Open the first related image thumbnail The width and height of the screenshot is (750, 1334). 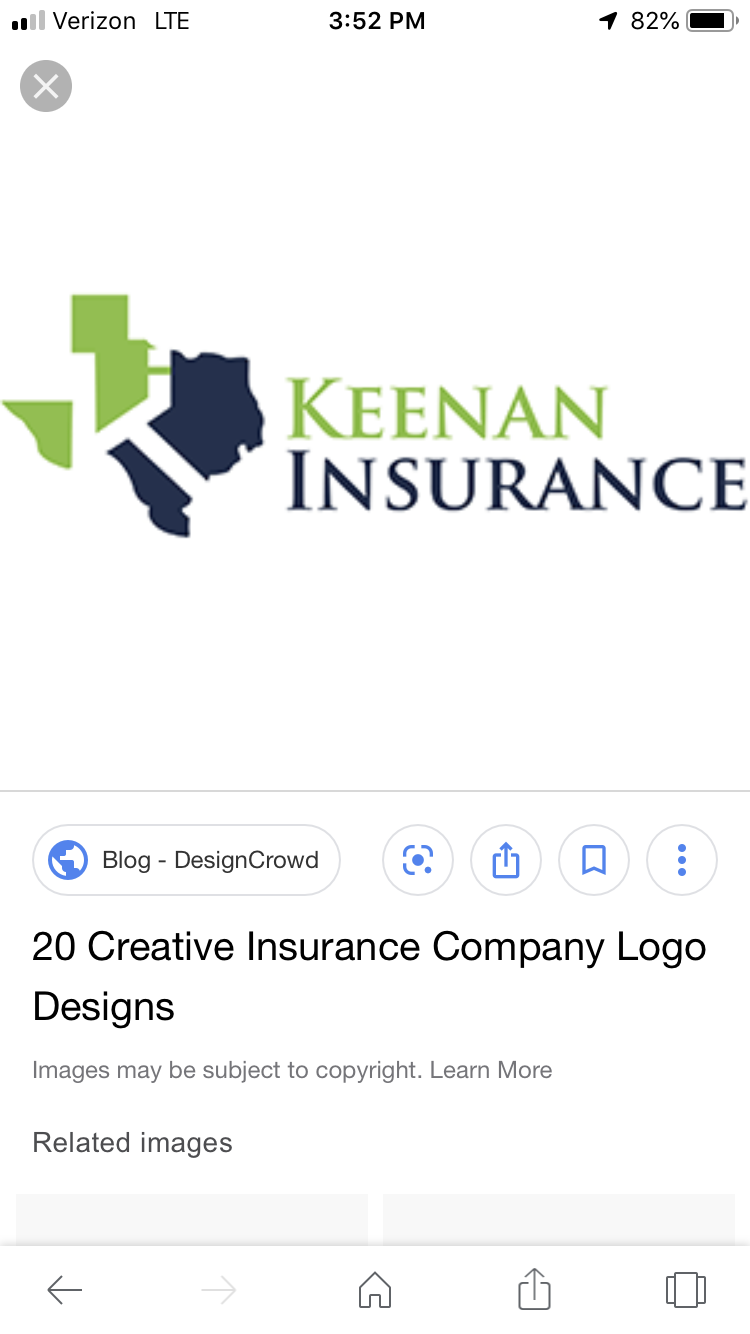tap(192, 1219)
